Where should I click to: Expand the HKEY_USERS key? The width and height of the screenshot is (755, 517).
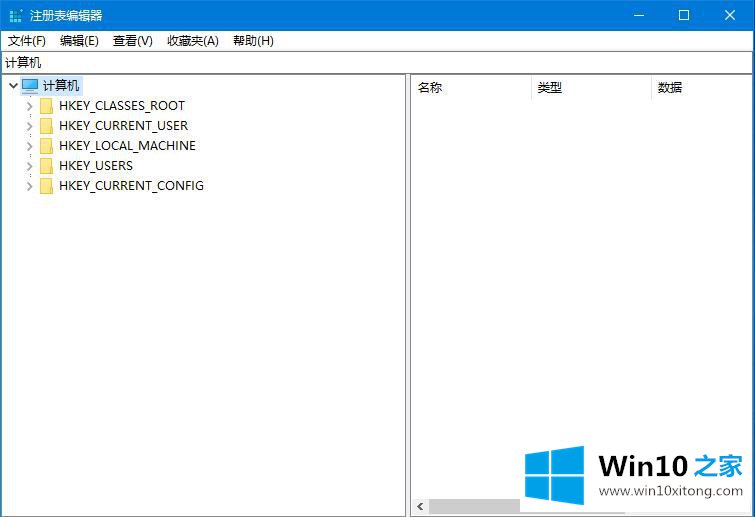pos(29,166)
